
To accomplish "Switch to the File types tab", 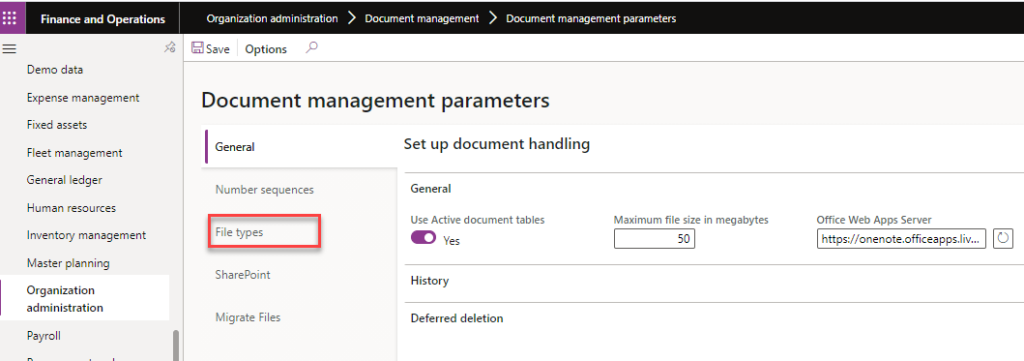I will (239, 232).
